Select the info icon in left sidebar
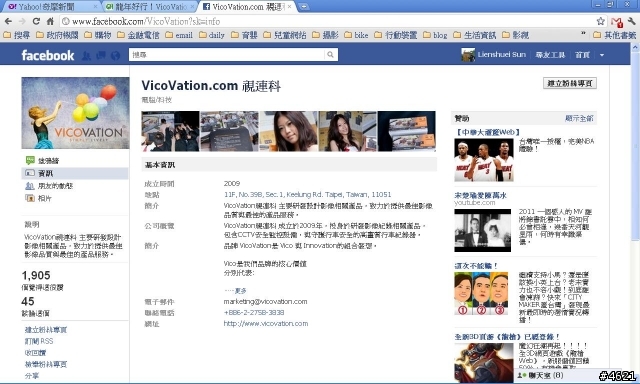Image resolution: width=640 pixels, height=384 pixels. click(30, 173)
